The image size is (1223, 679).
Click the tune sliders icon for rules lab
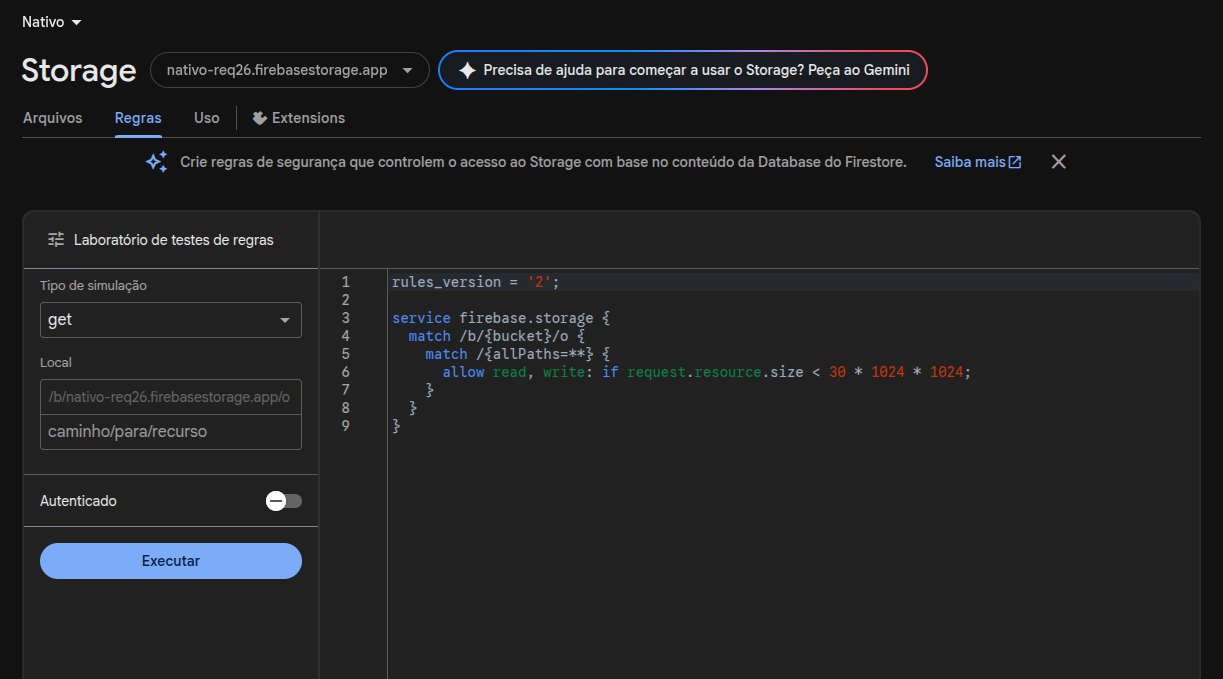(x=56, y=240)
